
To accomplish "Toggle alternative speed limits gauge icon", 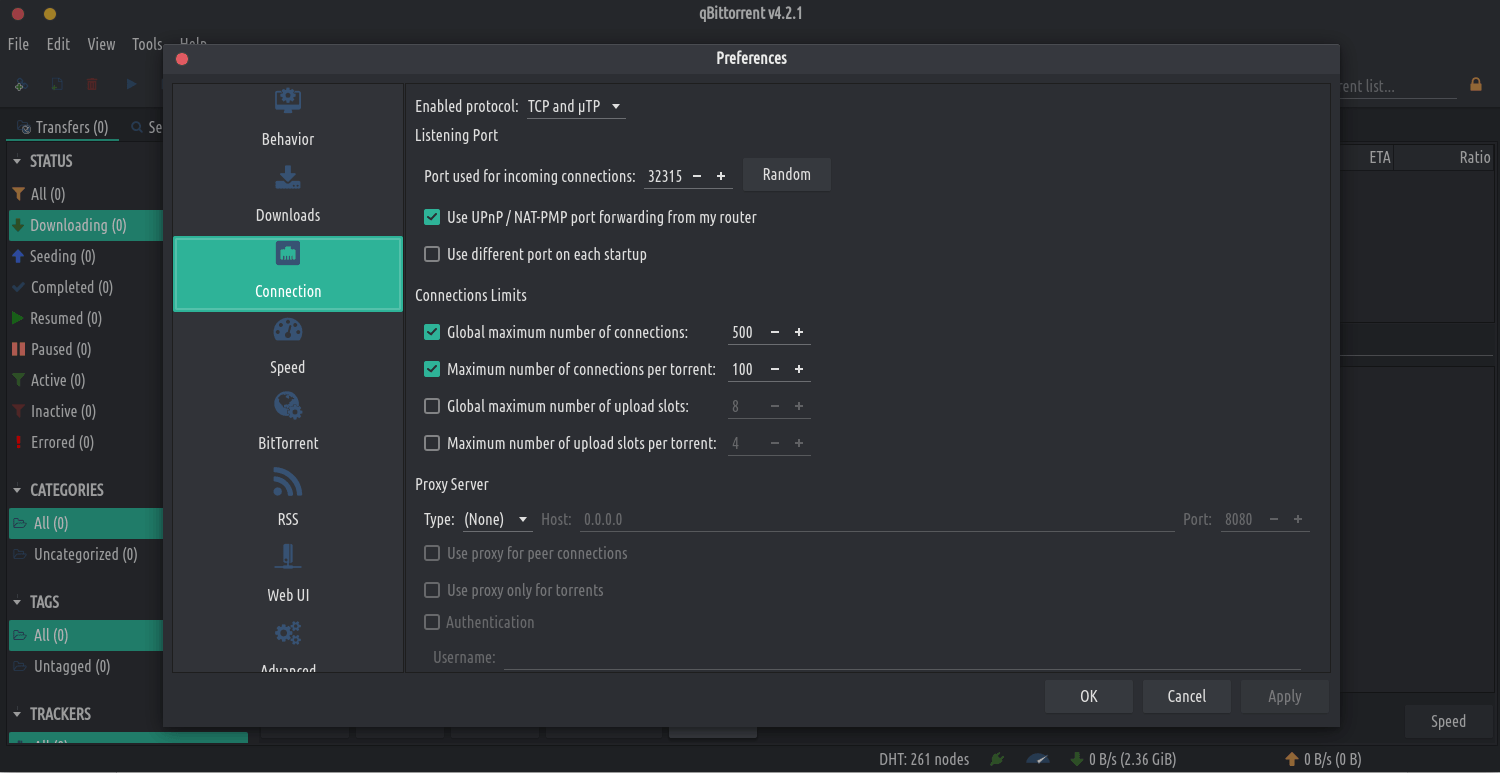I will click(1037, 759).
